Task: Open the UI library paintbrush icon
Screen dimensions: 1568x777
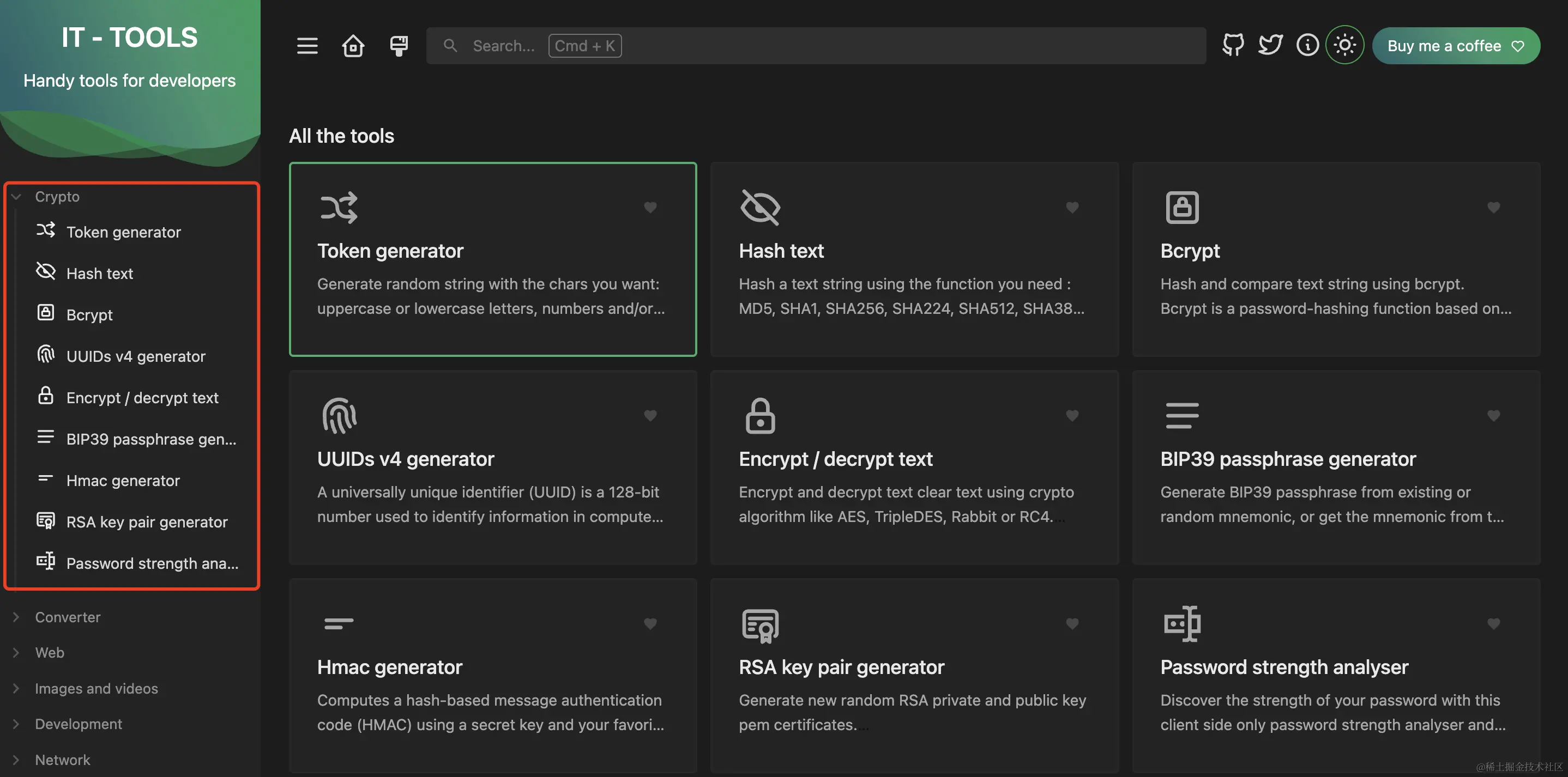Action: [399, 46]
